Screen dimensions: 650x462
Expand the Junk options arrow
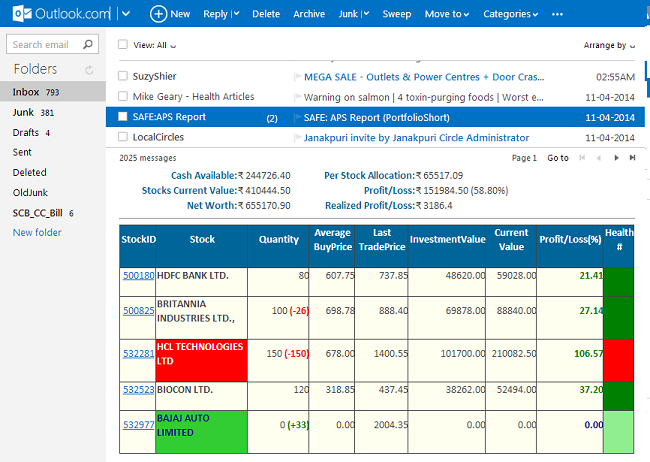pyautogui.click(x=366, y=14)
